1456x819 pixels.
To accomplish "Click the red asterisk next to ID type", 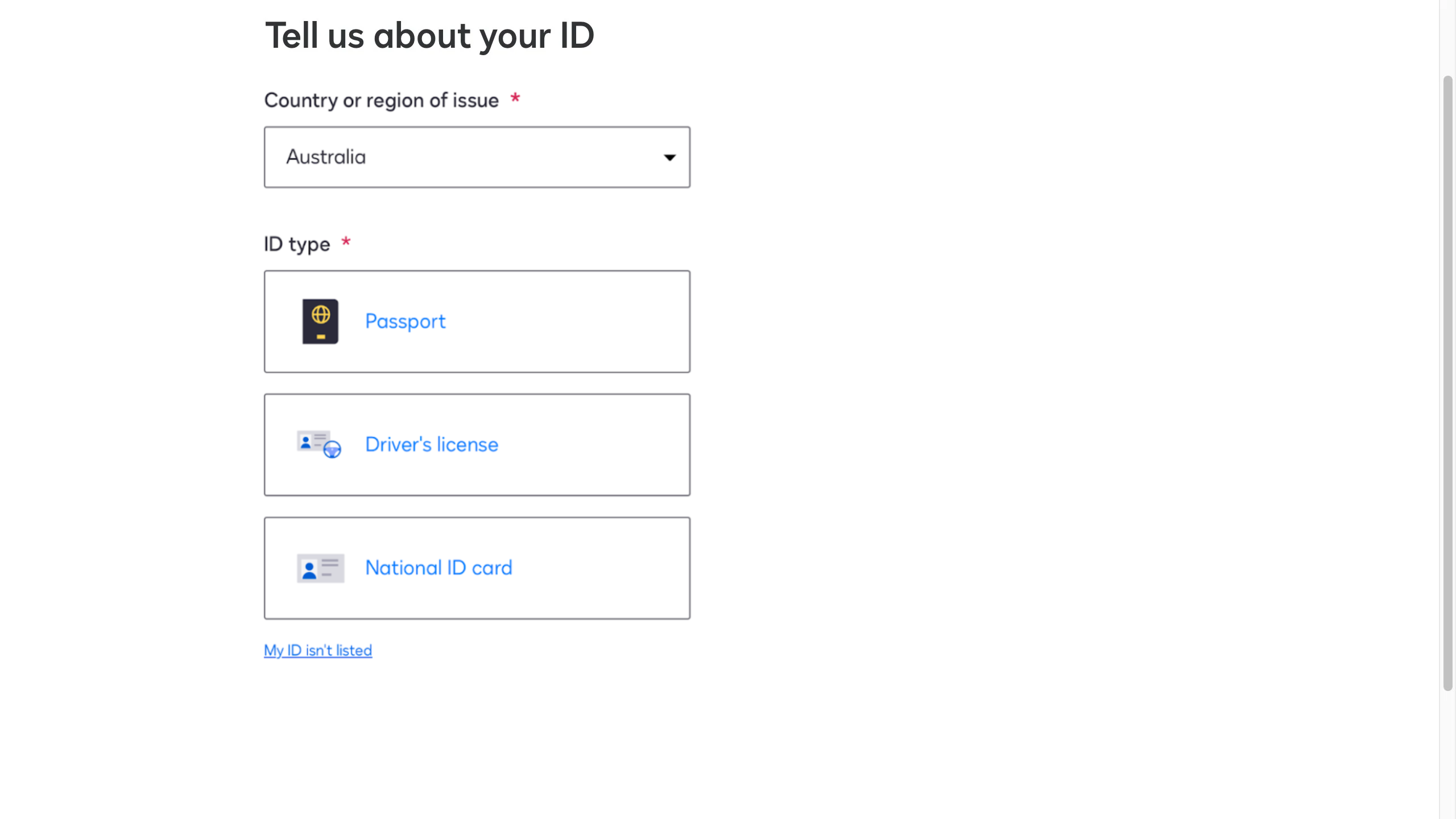I will coord(346,242).
